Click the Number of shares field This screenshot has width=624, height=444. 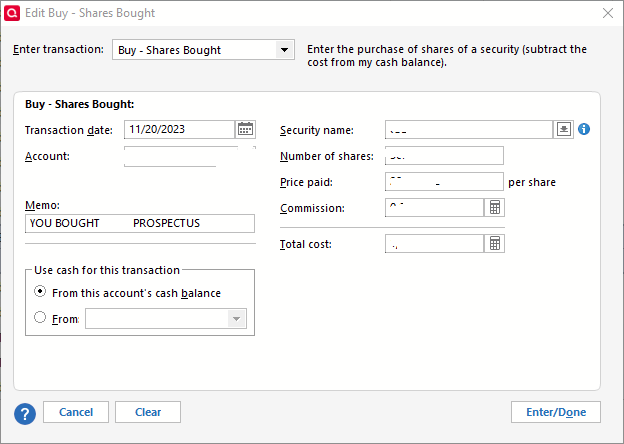(443, 156)
